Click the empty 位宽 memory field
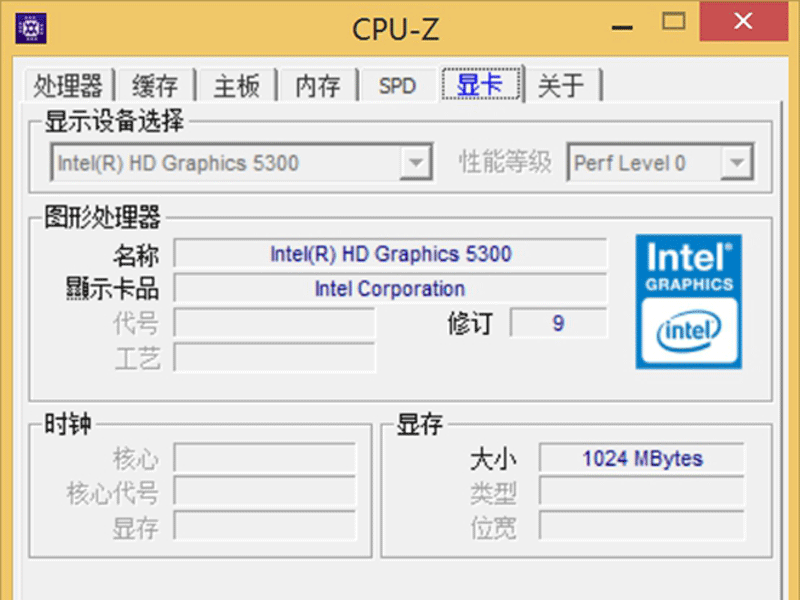 (x=642, y=526)
